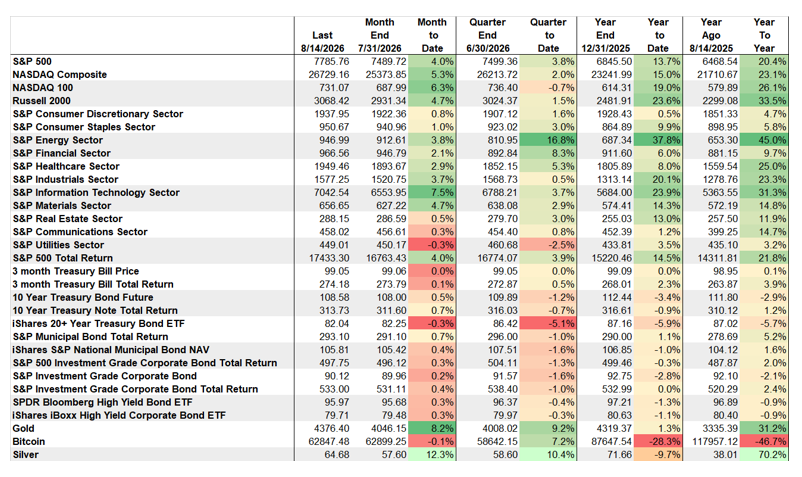Click the S&P Materials Sector label

[62, 206]
